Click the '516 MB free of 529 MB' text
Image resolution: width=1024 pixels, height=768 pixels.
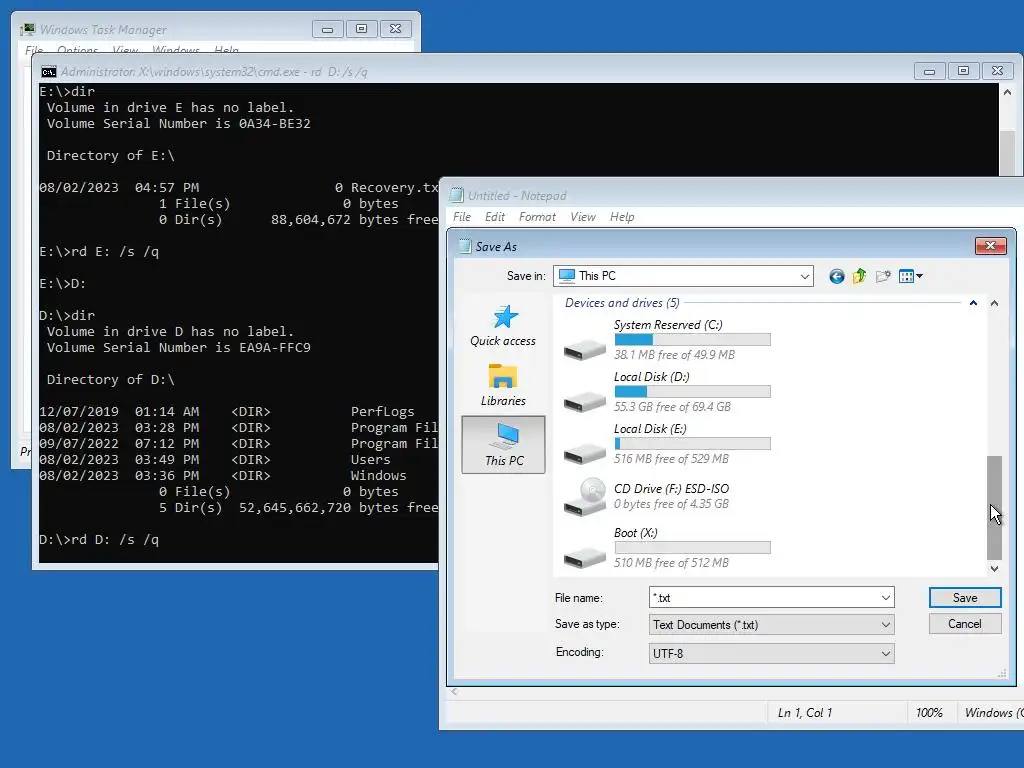point(671,459)
